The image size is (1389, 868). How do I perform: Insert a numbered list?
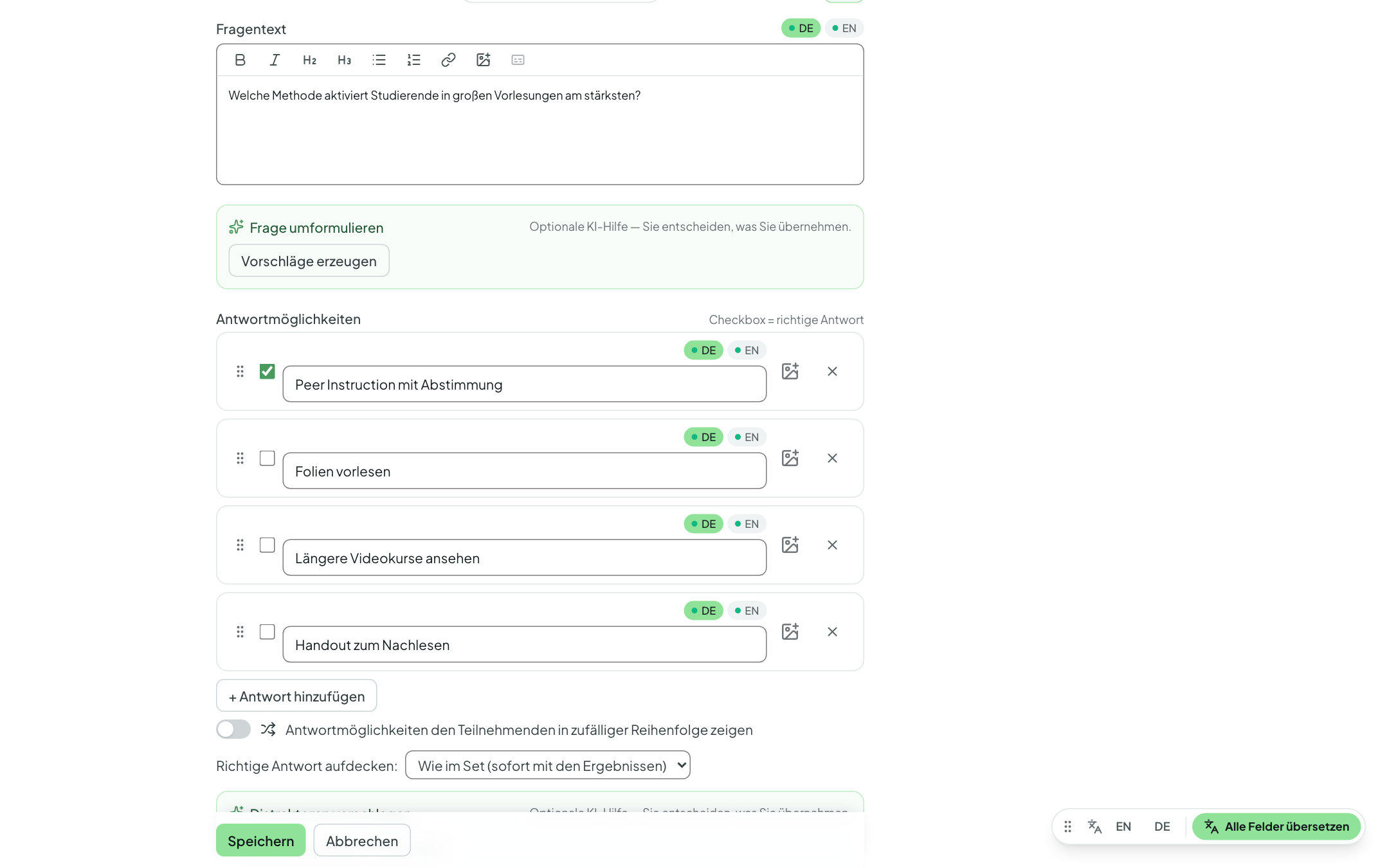click(413, 60)
